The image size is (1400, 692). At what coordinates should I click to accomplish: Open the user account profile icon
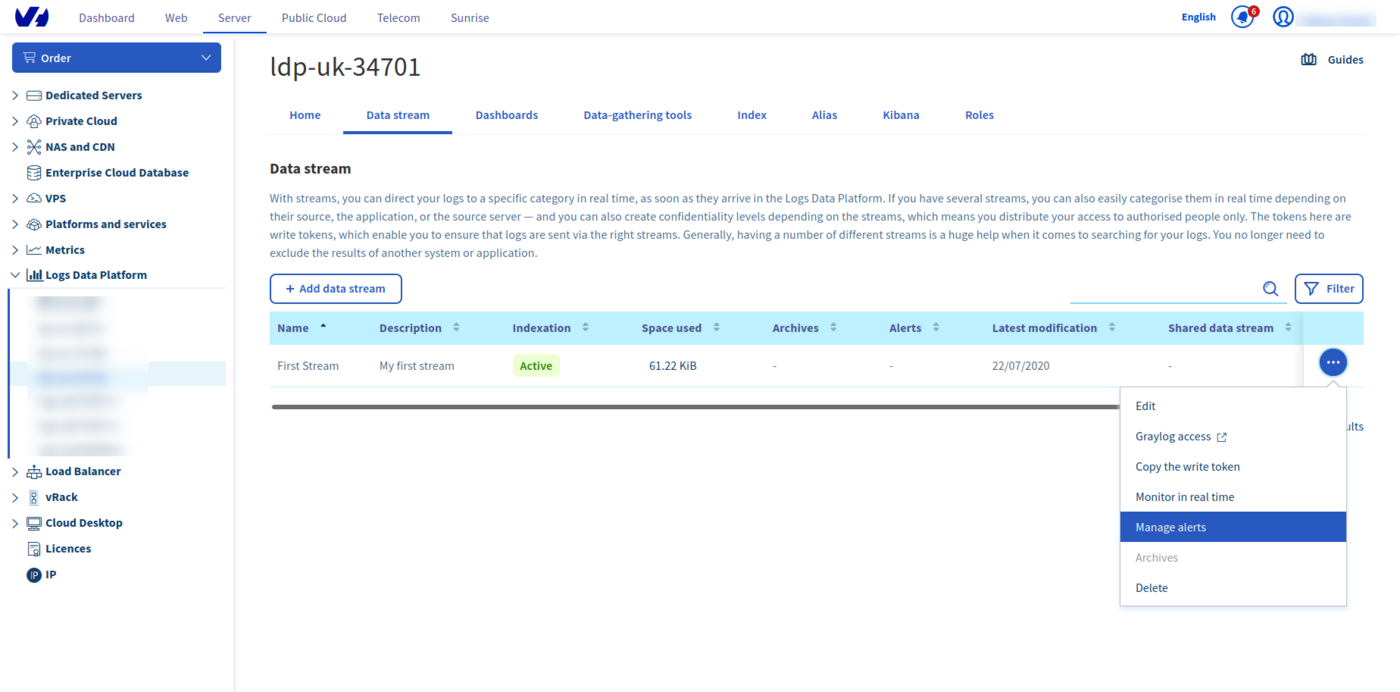click(1283, 17)
